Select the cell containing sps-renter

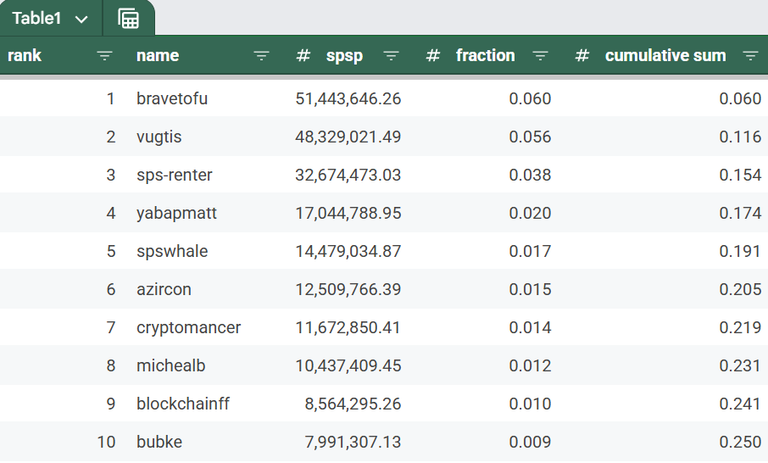point(174,175)
